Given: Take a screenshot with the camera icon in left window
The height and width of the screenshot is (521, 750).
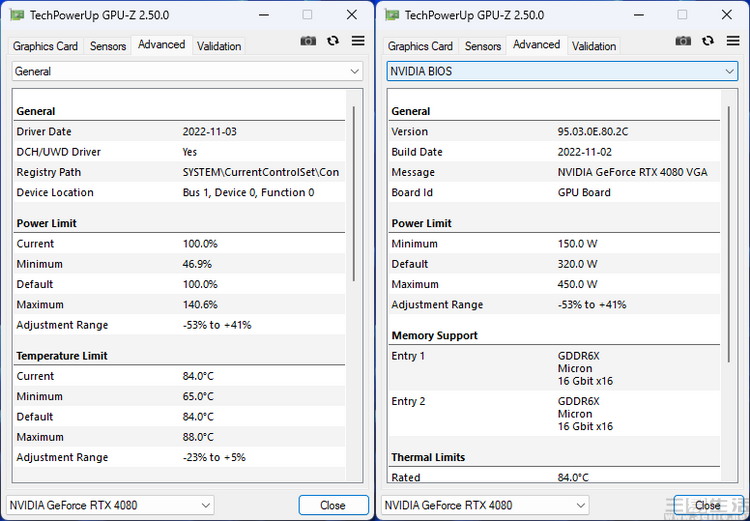Looking at the screenshot, I should point(308,41).
